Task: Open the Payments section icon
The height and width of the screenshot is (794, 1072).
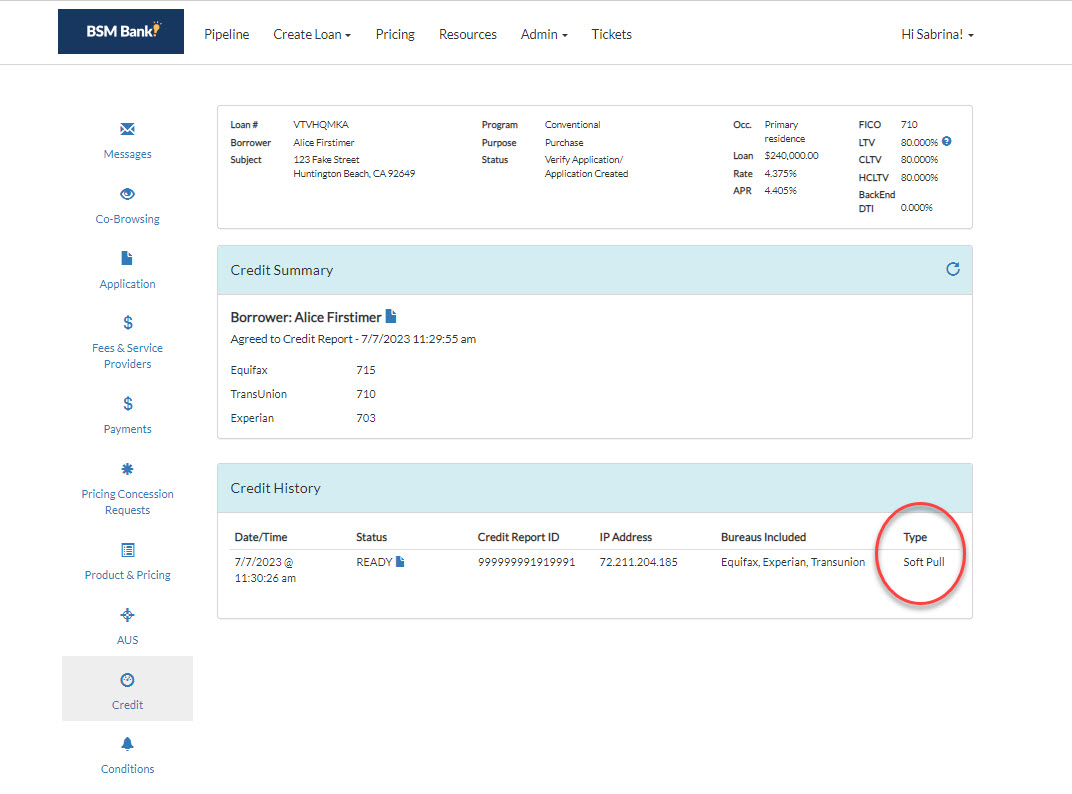Action: [x=127, y=403]
